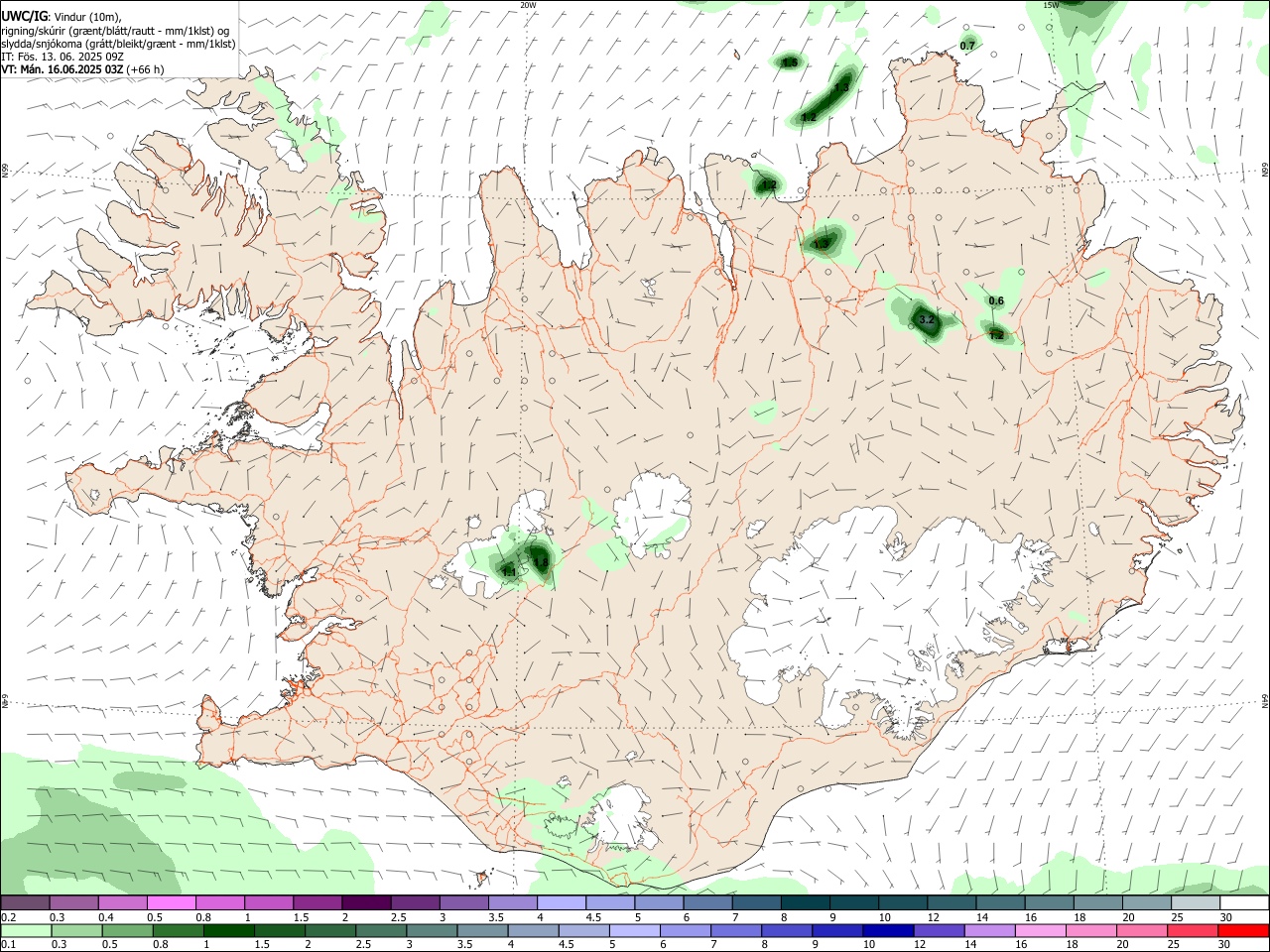This screenshot has height=952, width=1270.
Task: Click the "0.4" value in the top legend row
Action: point(106,917)
